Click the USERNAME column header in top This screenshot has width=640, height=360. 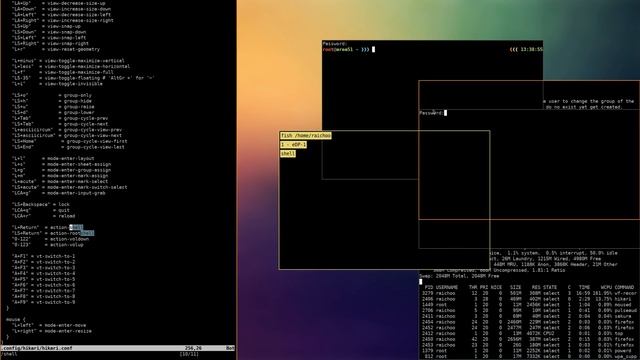[x=447, y=287]
